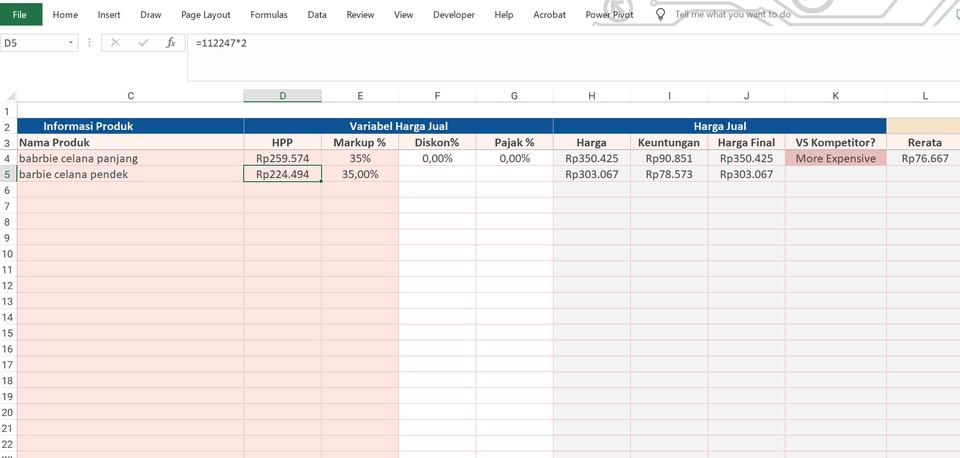Click the Harga Jual merged header cell
The image size is (960, 458).
point(720,126)
